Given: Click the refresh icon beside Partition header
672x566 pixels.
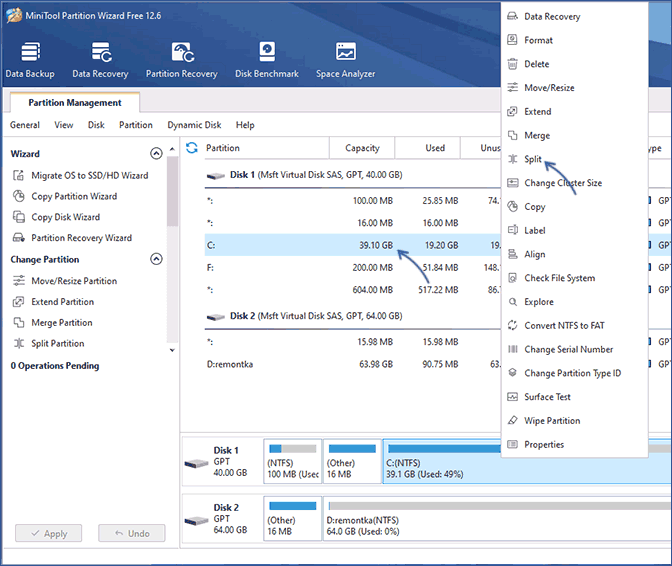Looking at the screenshot, I should pyautogui.click(x=192, y=148).
